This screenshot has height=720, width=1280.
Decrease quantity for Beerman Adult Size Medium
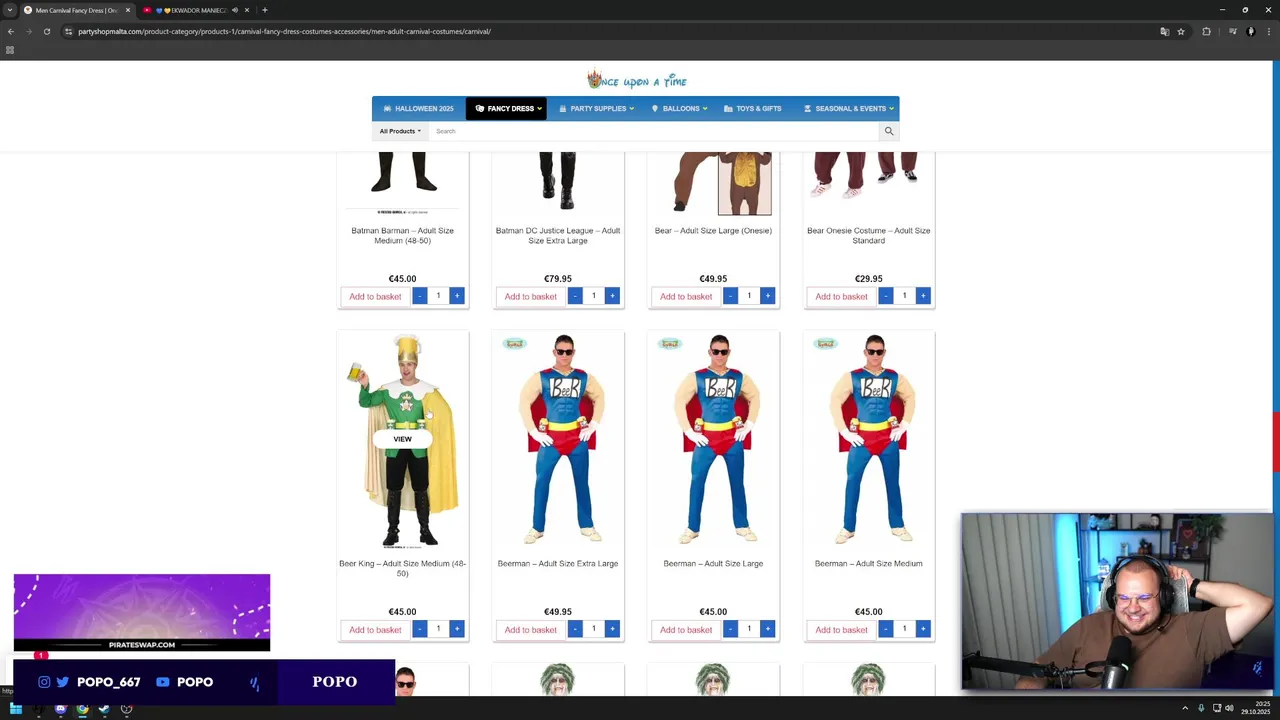tap(886, 629)
